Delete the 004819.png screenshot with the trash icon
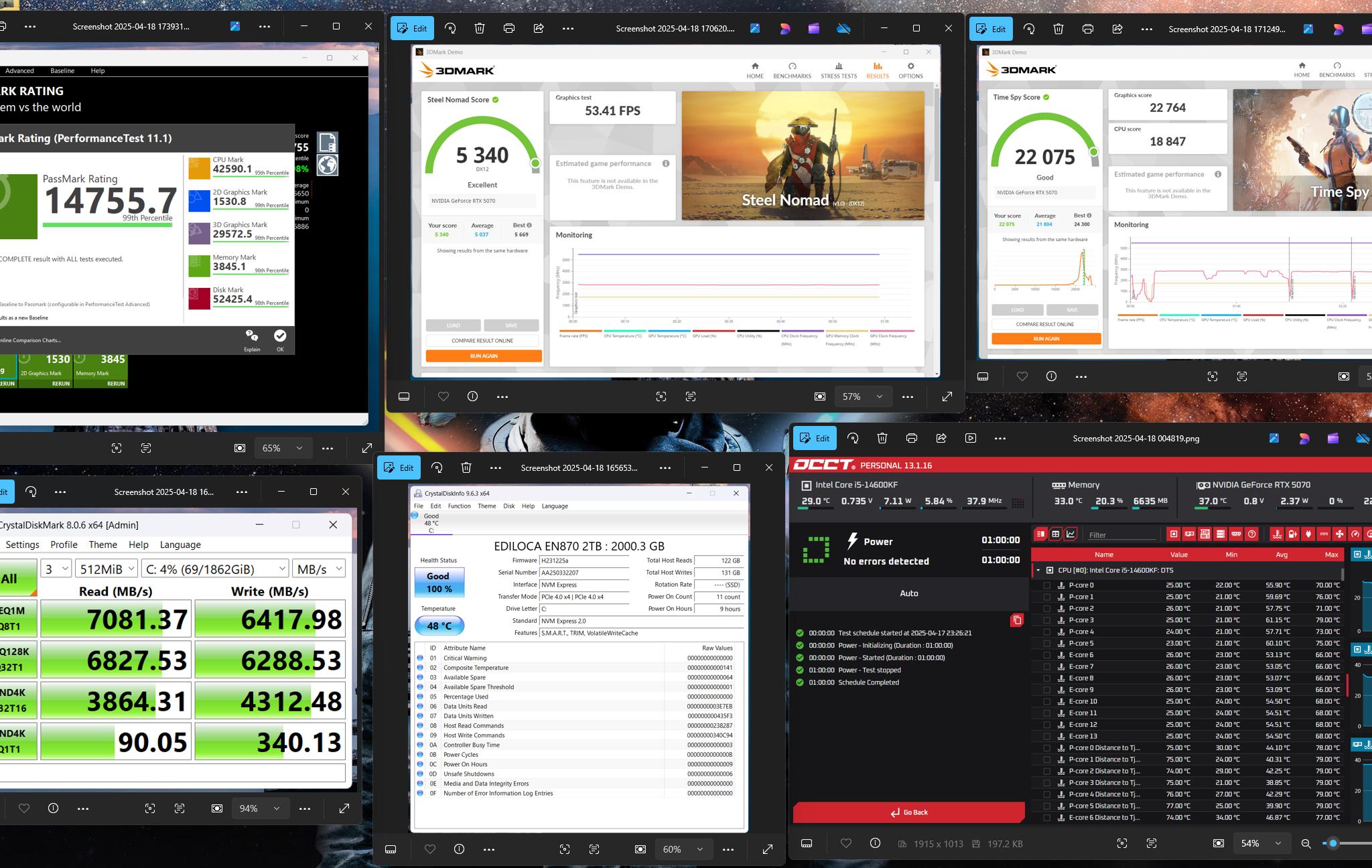This screenshot has width=1372, height=868. click(882, 438)
